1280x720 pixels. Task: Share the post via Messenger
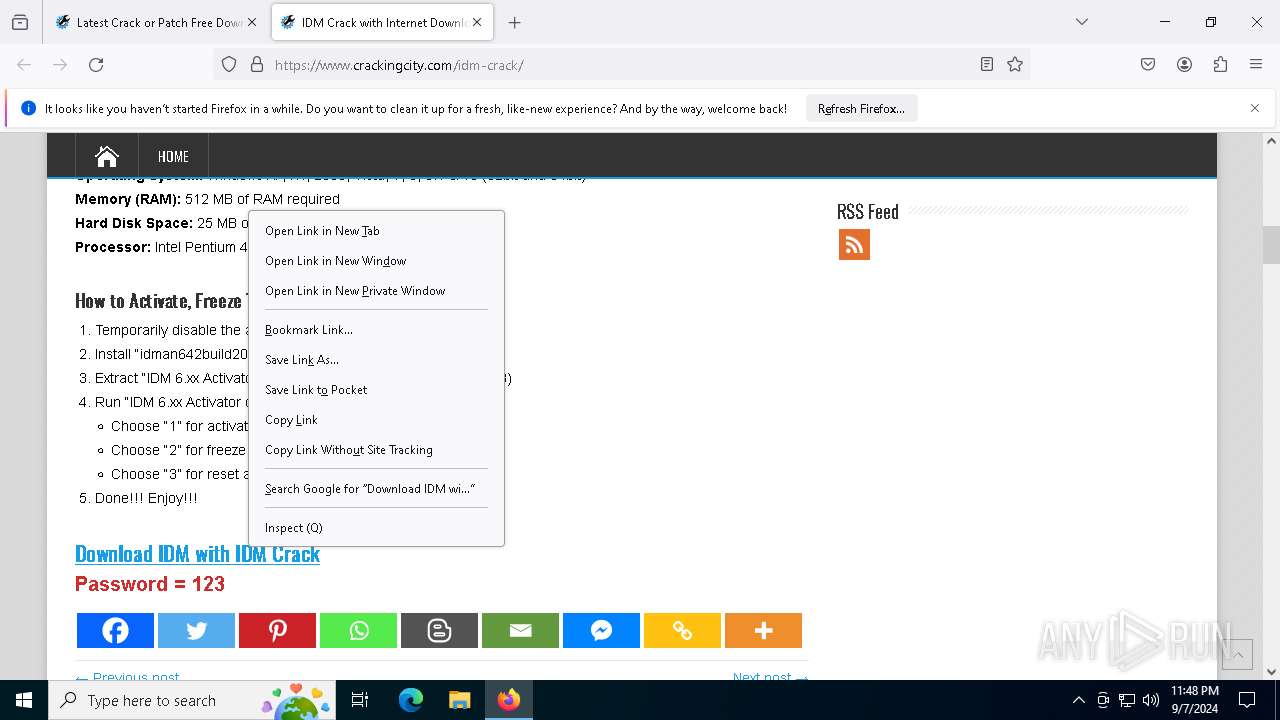[601, 630]
